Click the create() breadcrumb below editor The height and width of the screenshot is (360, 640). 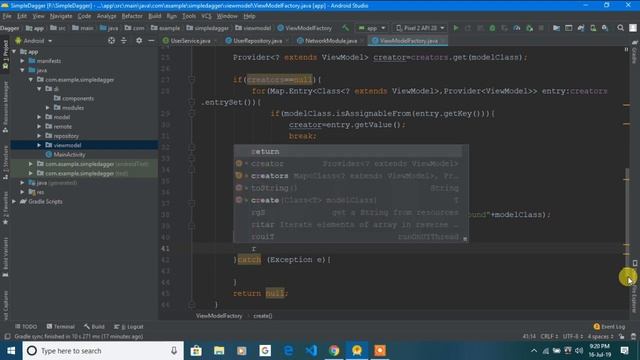coord(263,316)
